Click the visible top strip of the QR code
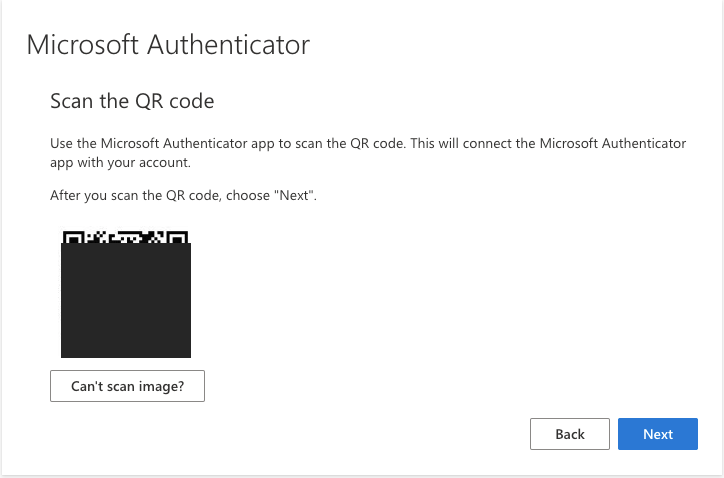Viewport: 724px width, 478px height. 125,237
